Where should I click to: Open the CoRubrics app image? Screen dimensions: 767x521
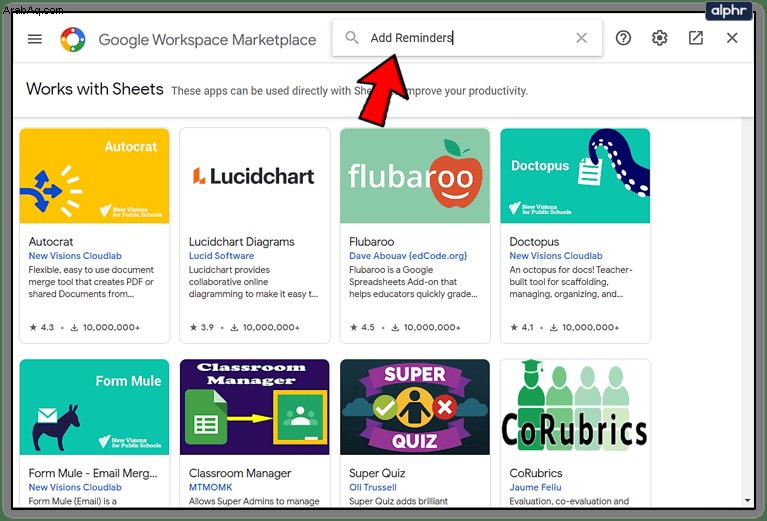[575, 407]
